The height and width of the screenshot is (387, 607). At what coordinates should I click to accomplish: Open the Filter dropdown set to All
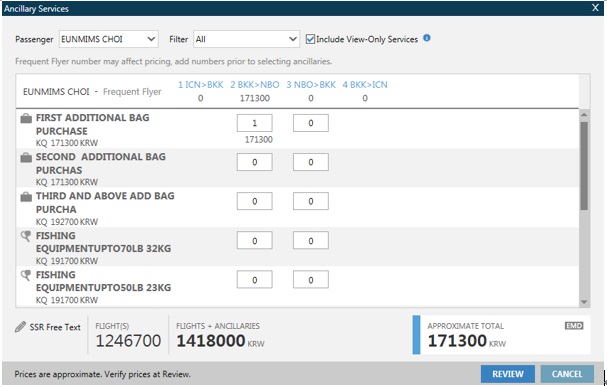pyautogui.click(x=246, y=39)
